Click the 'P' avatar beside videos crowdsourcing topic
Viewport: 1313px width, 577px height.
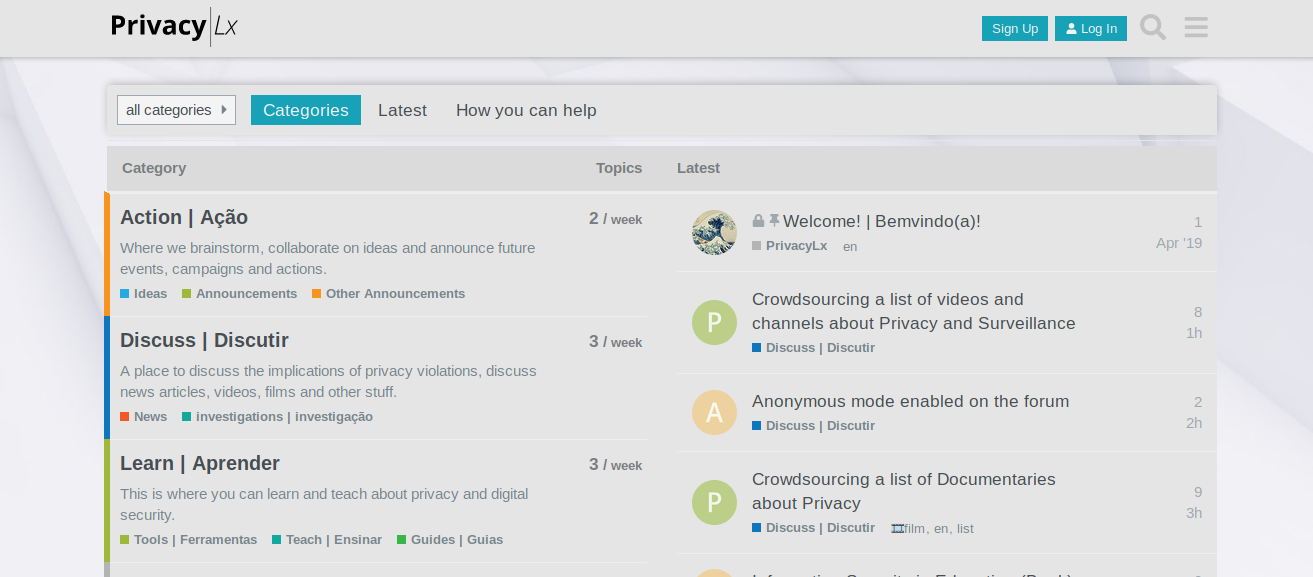pos(714,323)
